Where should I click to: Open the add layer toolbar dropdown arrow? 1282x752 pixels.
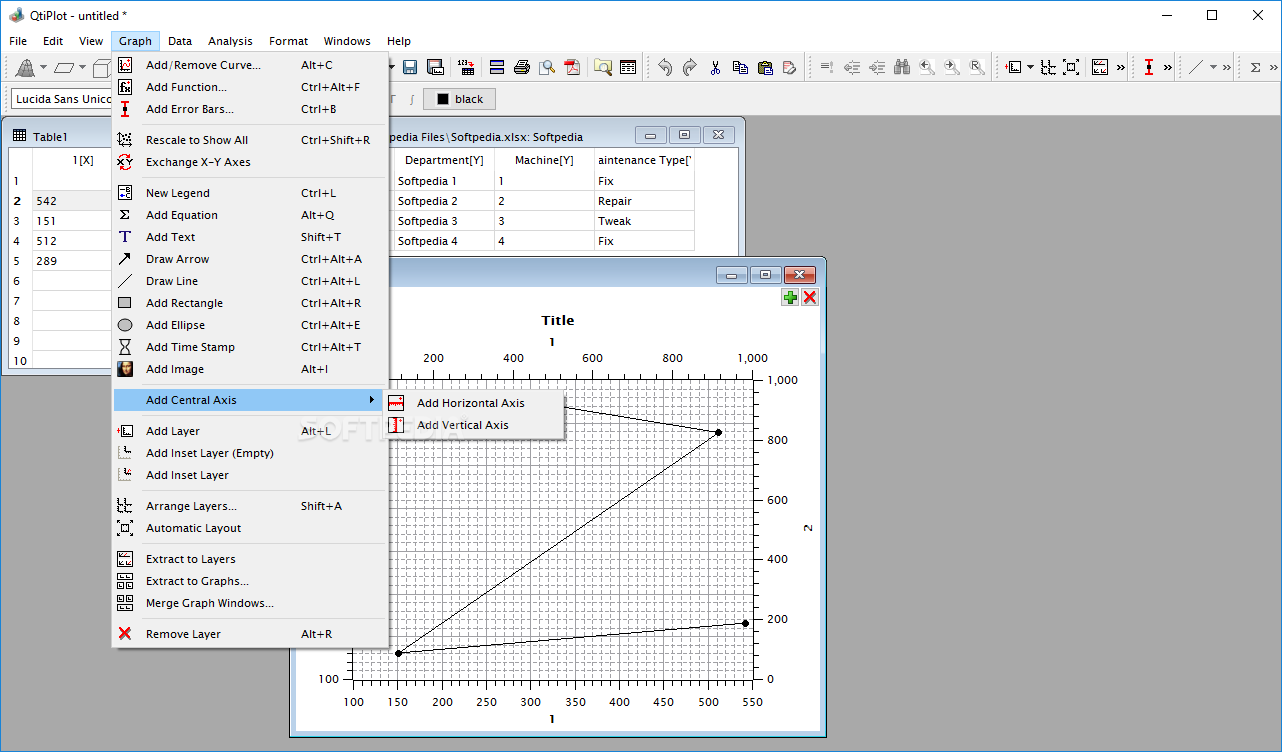click(1030, 67)
